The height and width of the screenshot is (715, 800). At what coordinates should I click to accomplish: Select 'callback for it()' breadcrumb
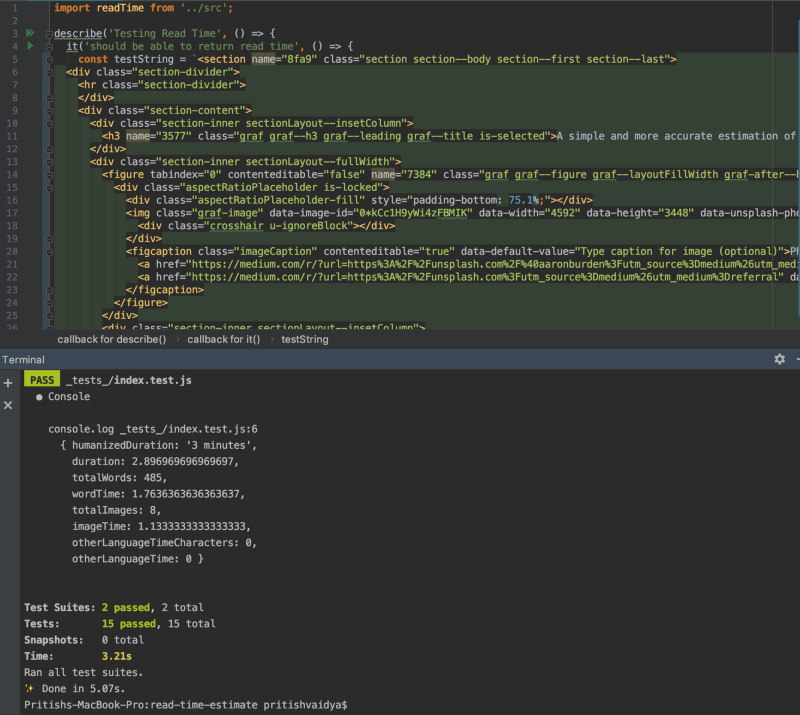pos(223,339)
